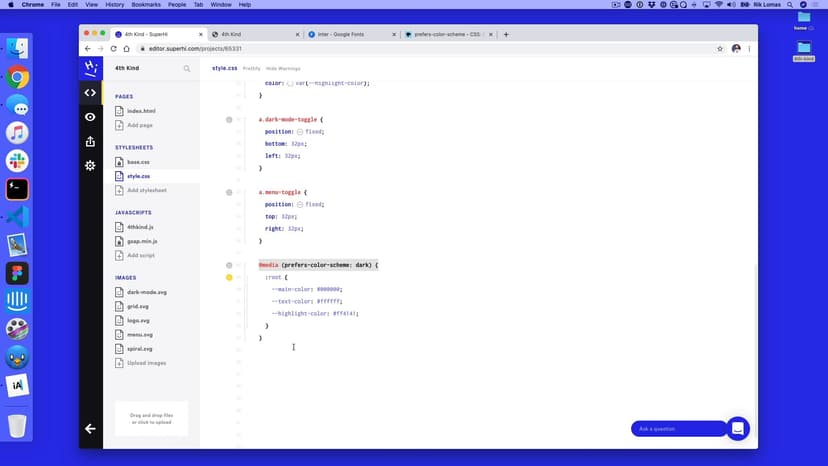Toggle the yellow marker beside :root line
Image resolution: width=828 pixels, height=466 pixels.
pyautogui.click(x=229, y=277)
